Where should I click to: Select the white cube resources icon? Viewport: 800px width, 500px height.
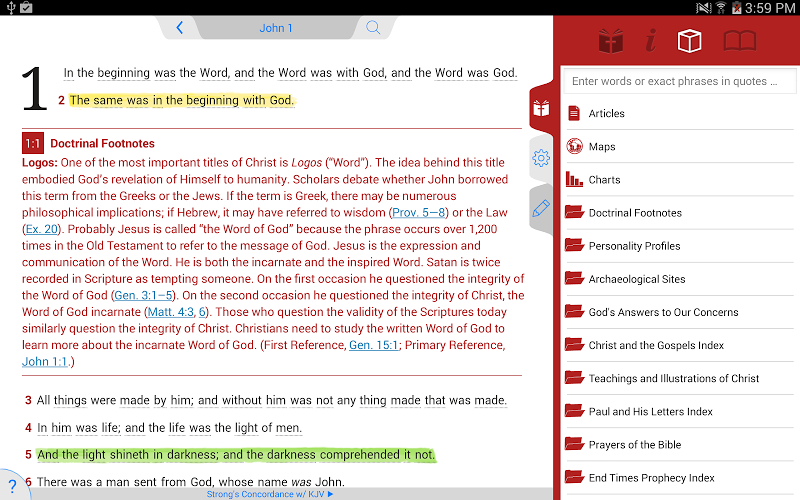tap(689, 41)
